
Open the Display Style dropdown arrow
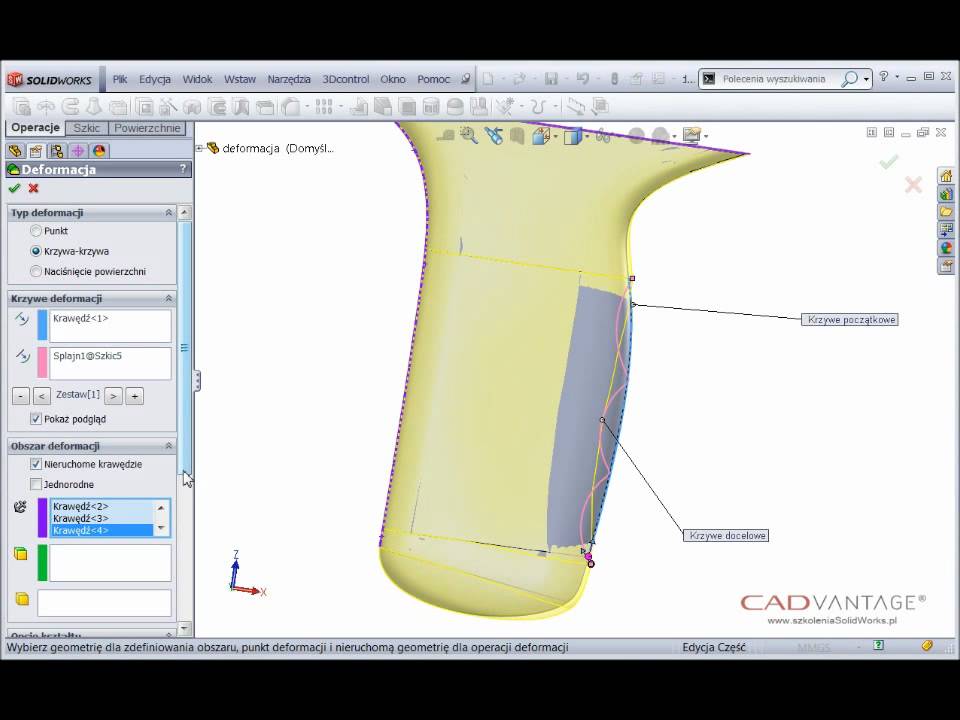tap(587, 135)
